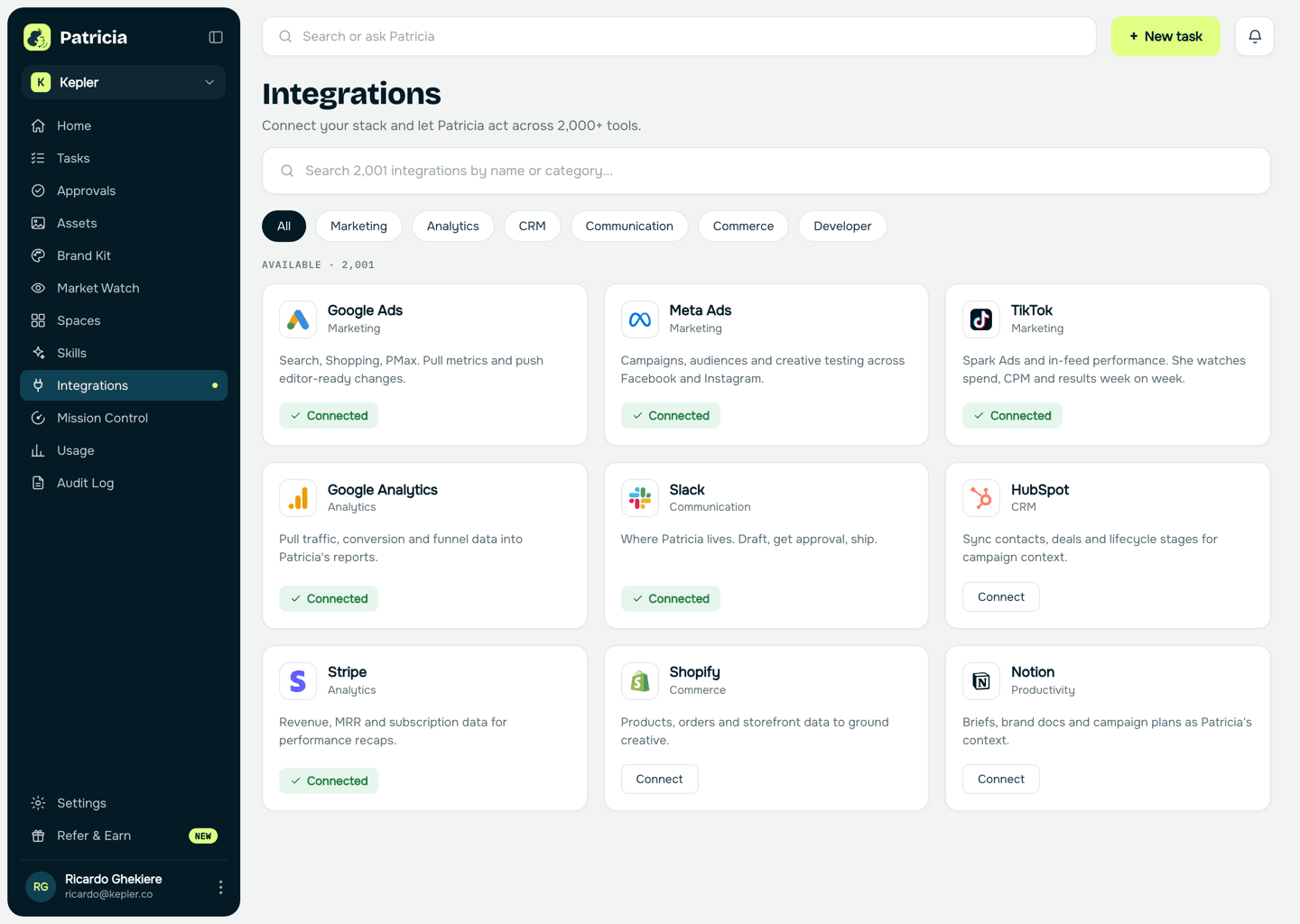Click the AVAILABLE · 2,001 label
This screenshot has height=924, width=1300.
(x=318, y=264)
